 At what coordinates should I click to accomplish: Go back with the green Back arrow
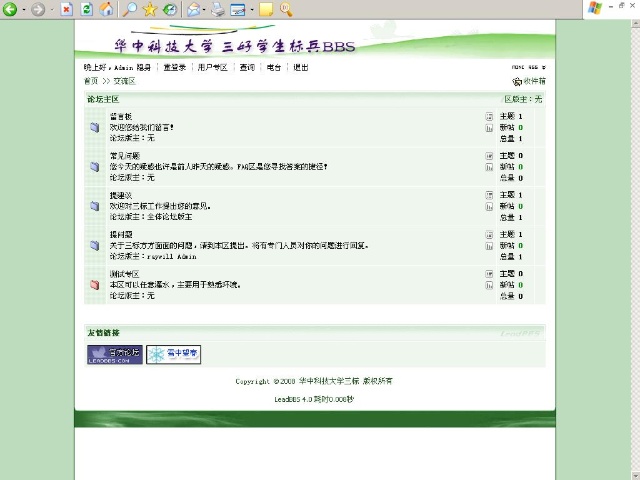(x=10, y=9)
